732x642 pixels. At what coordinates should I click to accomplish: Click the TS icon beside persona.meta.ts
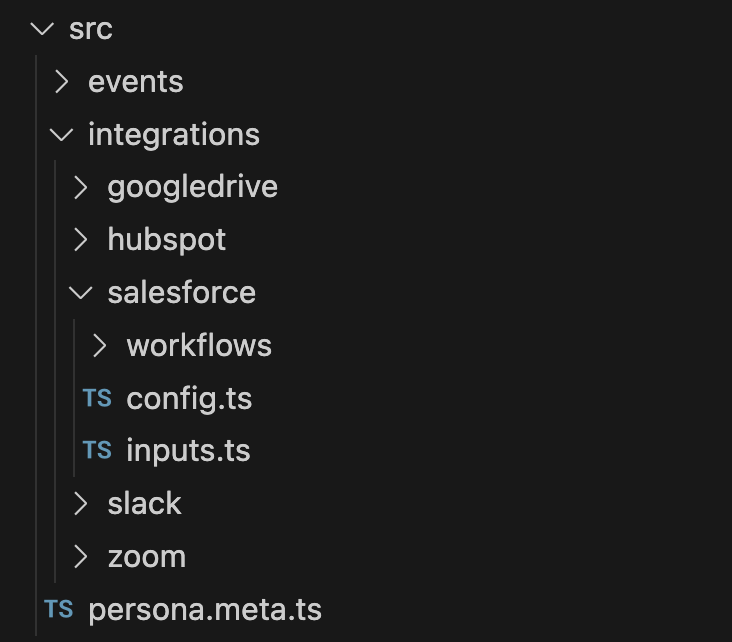tap(58, 609)
